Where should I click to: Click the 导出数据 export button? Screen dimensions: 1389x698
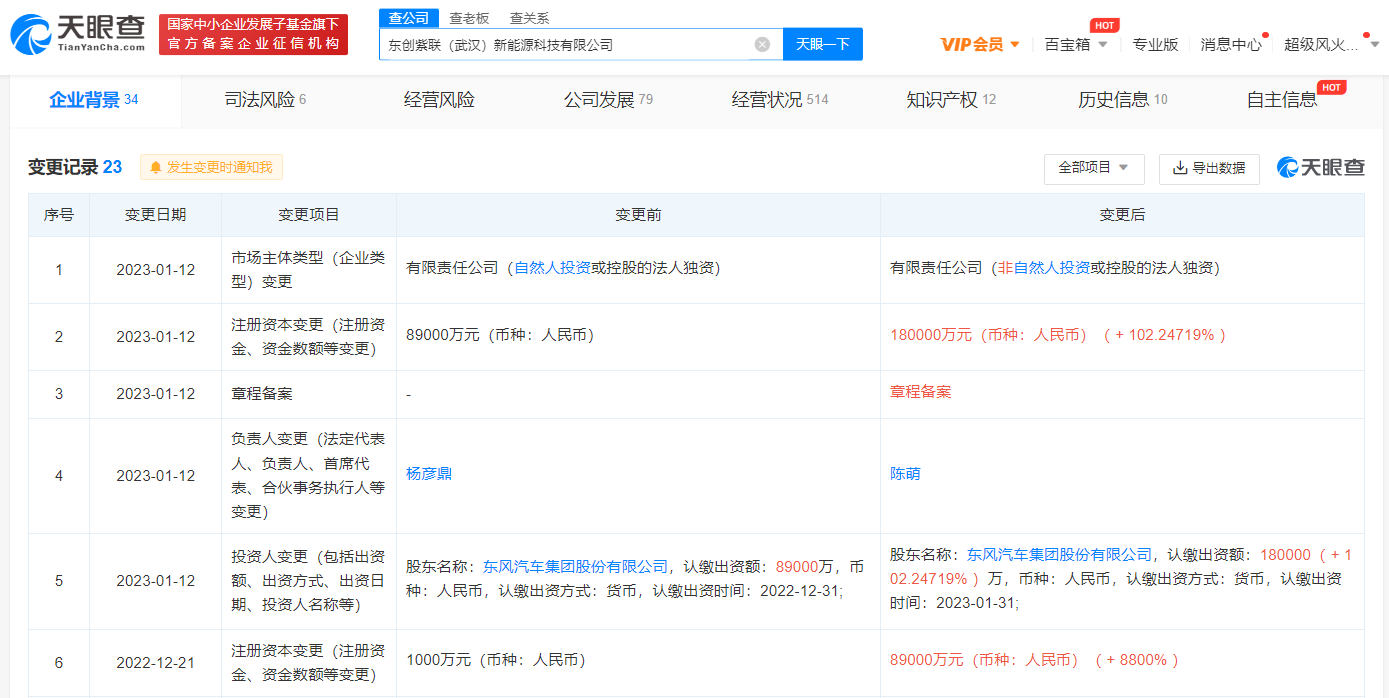pos(1209,168)
